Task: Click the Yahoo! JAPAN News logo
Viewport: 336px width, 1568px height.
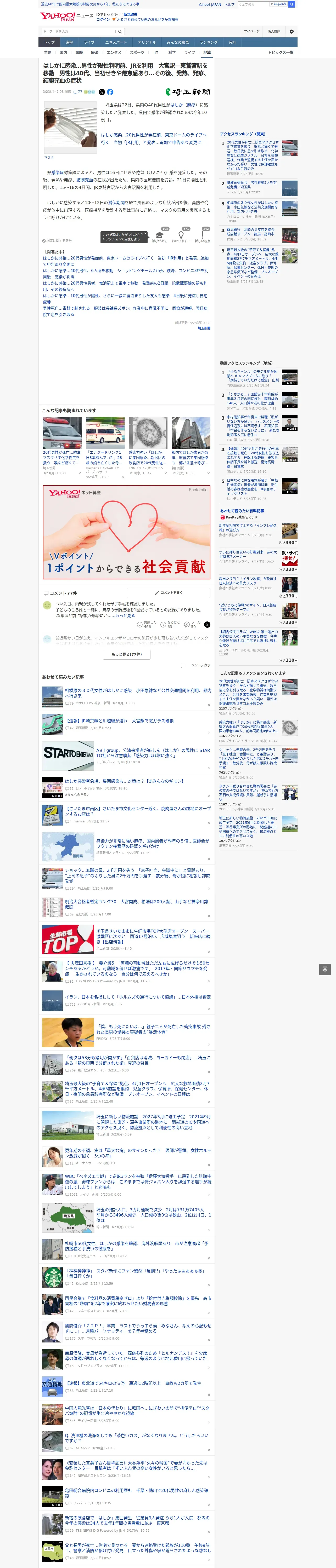Action: (x=67, y=16)
